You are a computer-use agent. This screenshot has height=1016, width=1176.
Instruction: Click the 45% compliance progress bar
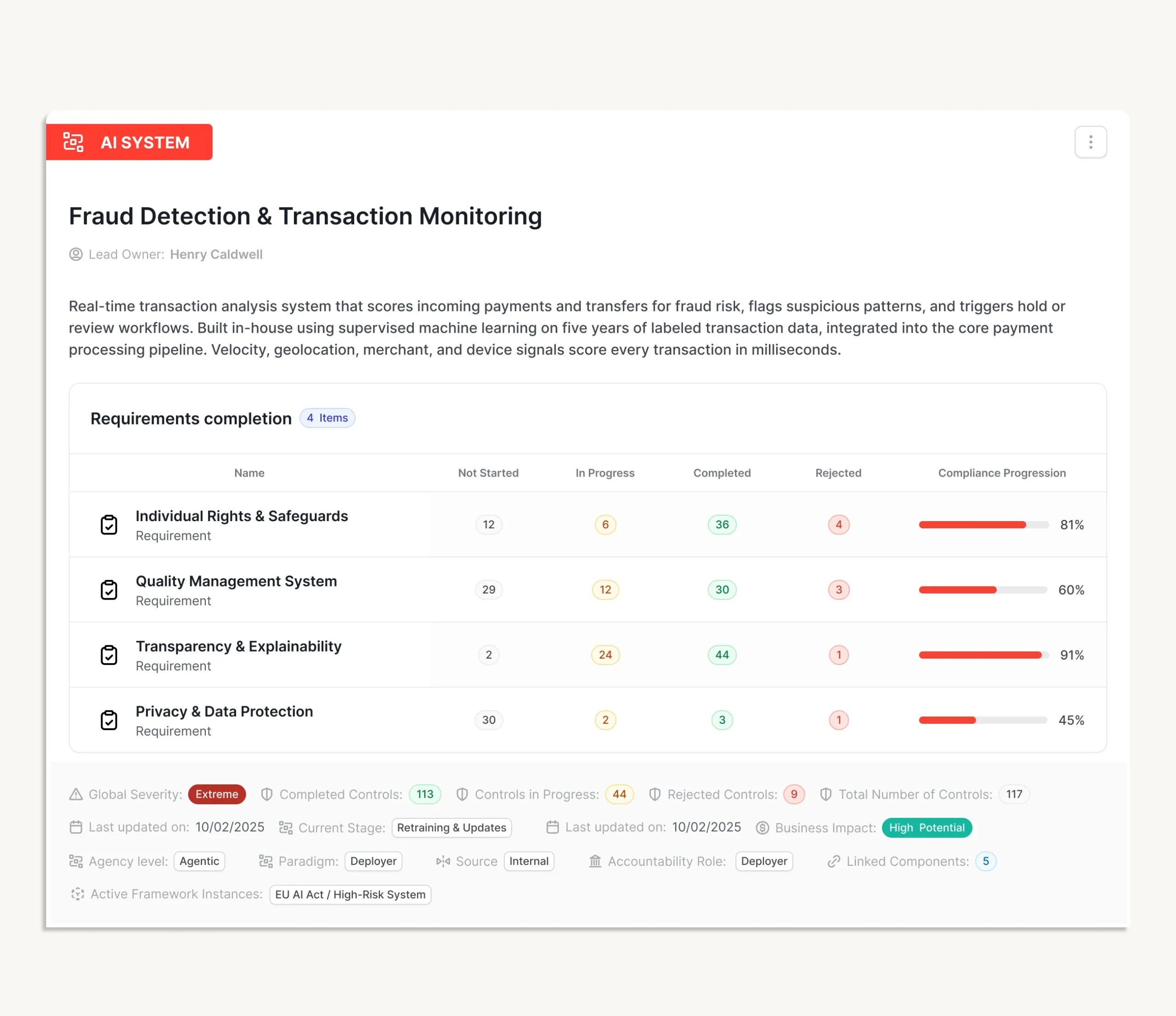pyautogui.click(x=983, y=720)
